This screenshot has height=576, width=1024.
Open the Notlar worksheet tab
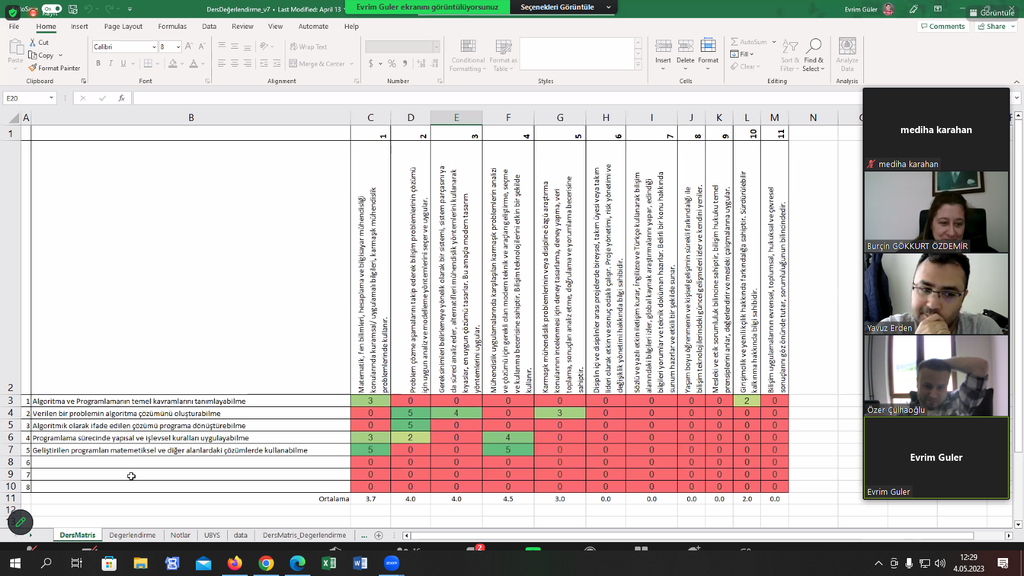(180, 535)
